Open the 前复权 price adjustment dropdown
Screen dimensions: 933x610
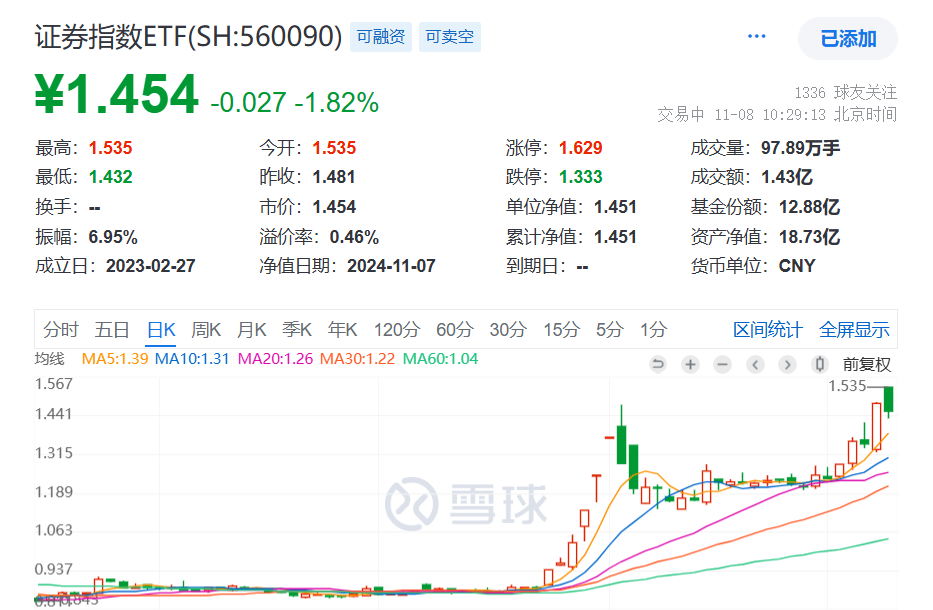point(867,365)
